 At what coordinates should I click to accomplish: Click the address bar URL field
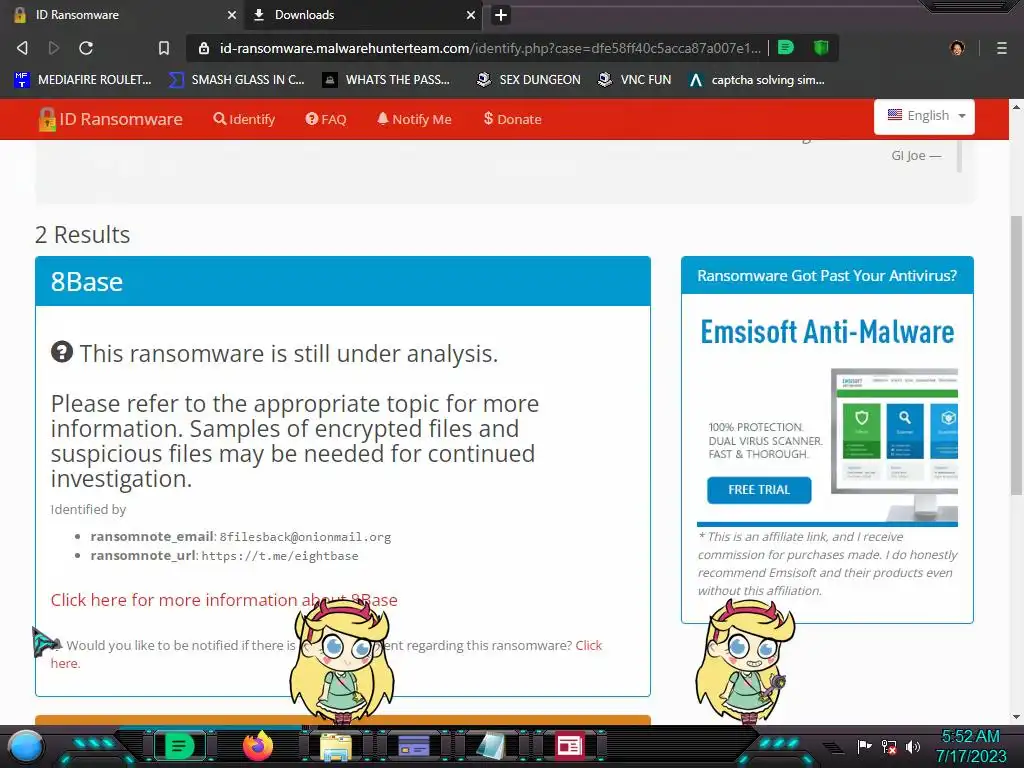[490, 48]
